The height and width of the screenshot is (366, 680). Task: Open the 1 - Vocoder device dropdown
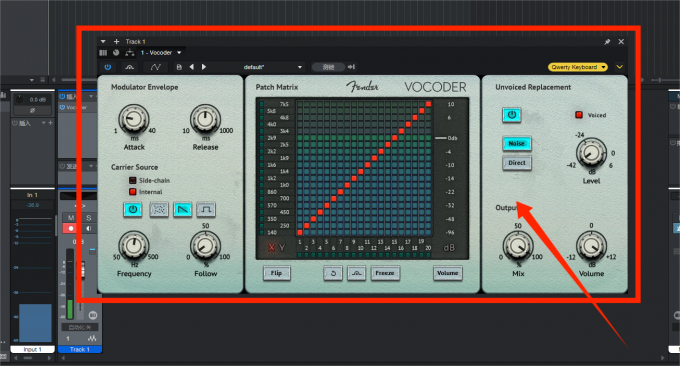(x=160, y=53)
